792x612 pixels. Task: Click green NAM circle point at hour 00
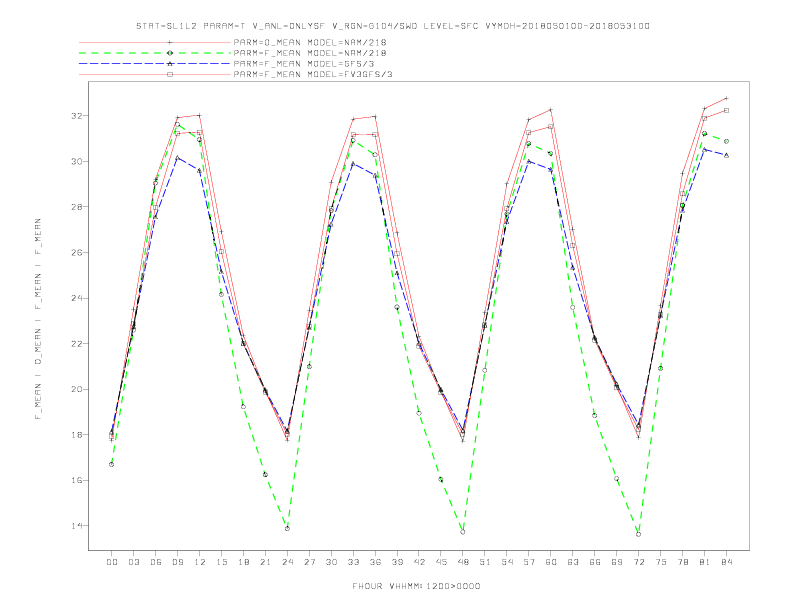coord(112,464)
